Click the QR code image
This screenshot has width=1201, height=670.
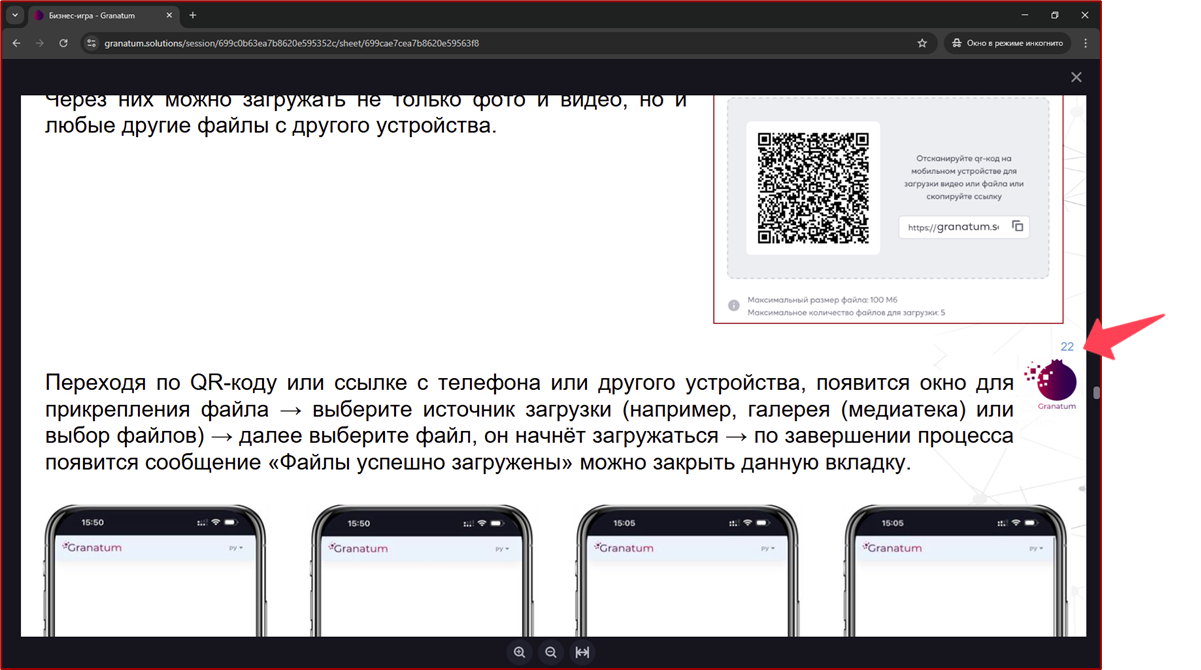pos(812,187)
